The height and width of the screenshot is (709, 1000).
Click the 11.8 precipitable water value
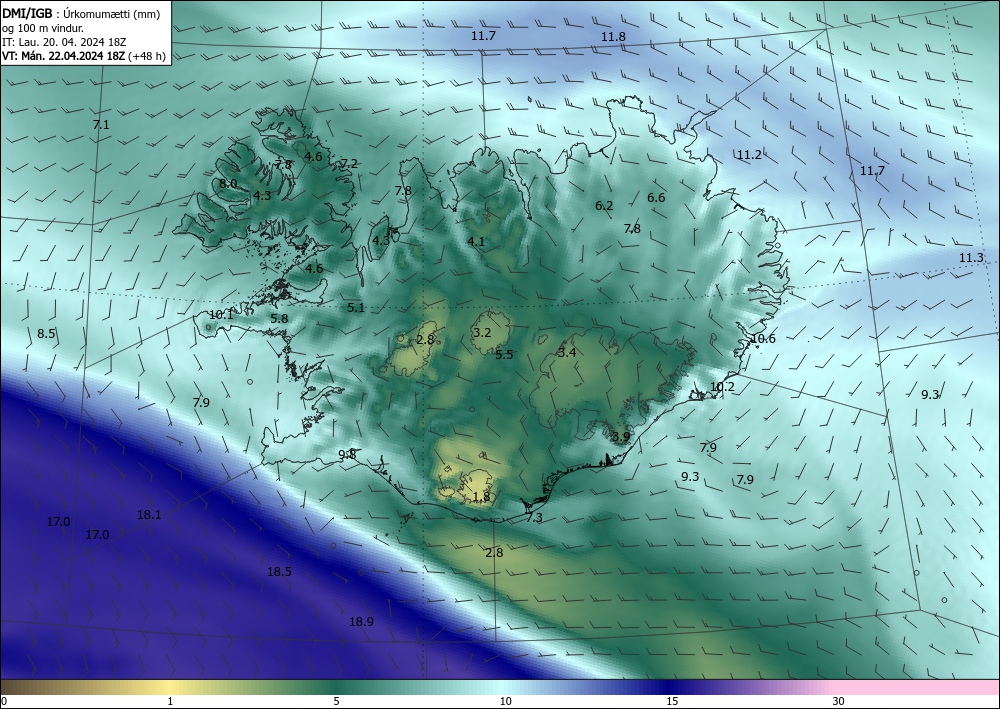click(613, 37)
